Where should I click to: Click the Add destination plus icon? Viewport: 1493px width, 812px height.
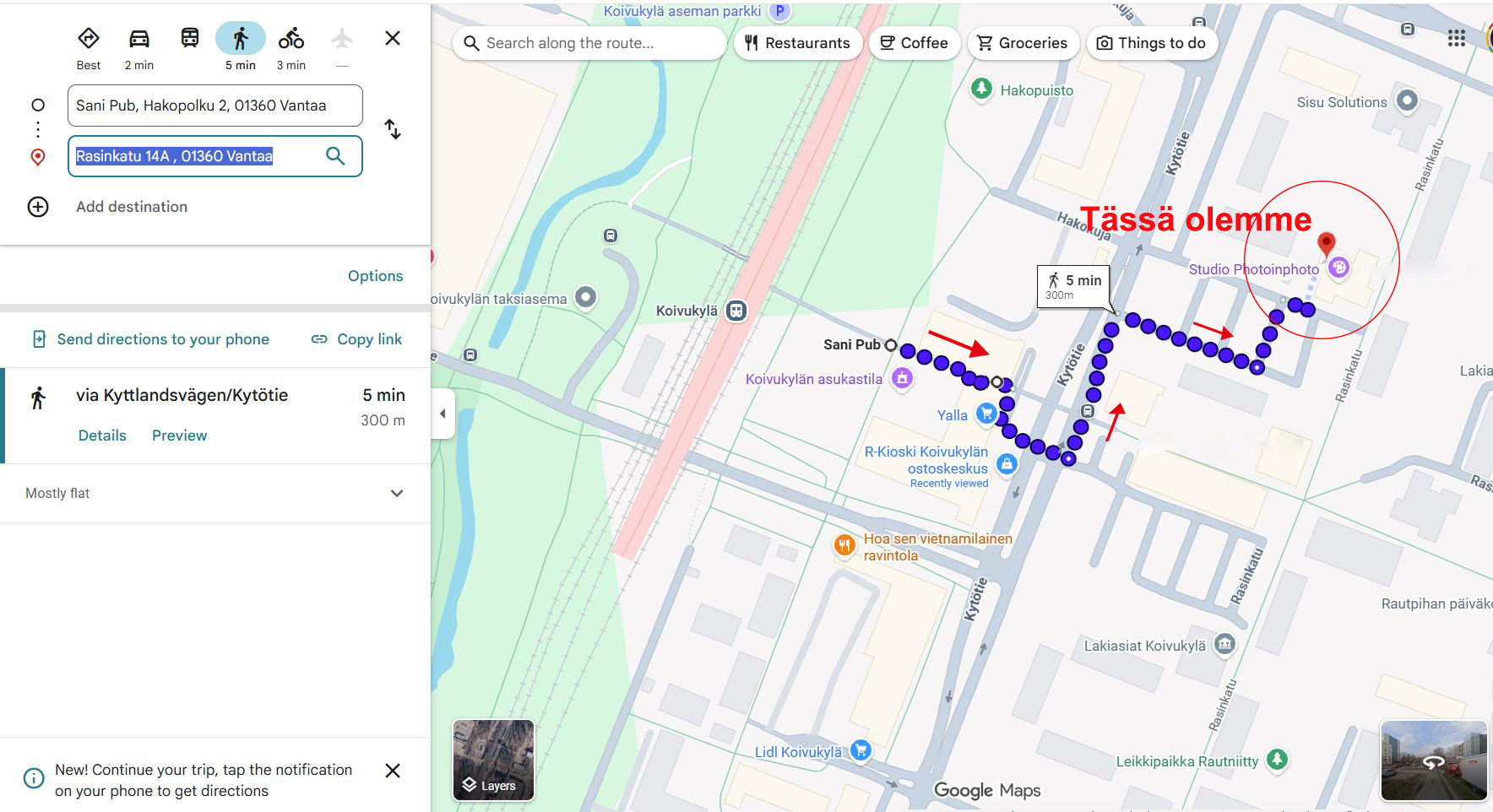click(x=38, y=207)
